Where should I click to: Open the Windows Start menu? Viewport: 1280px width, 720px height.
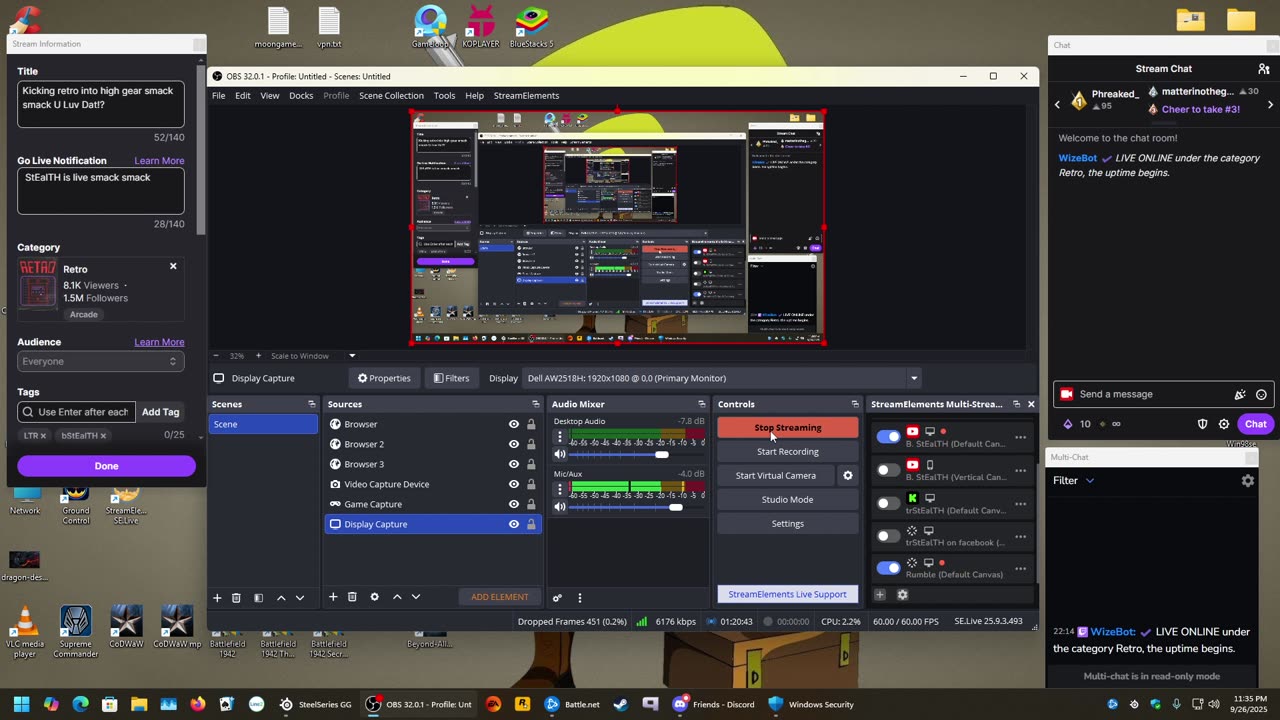(x=21, y=704)
